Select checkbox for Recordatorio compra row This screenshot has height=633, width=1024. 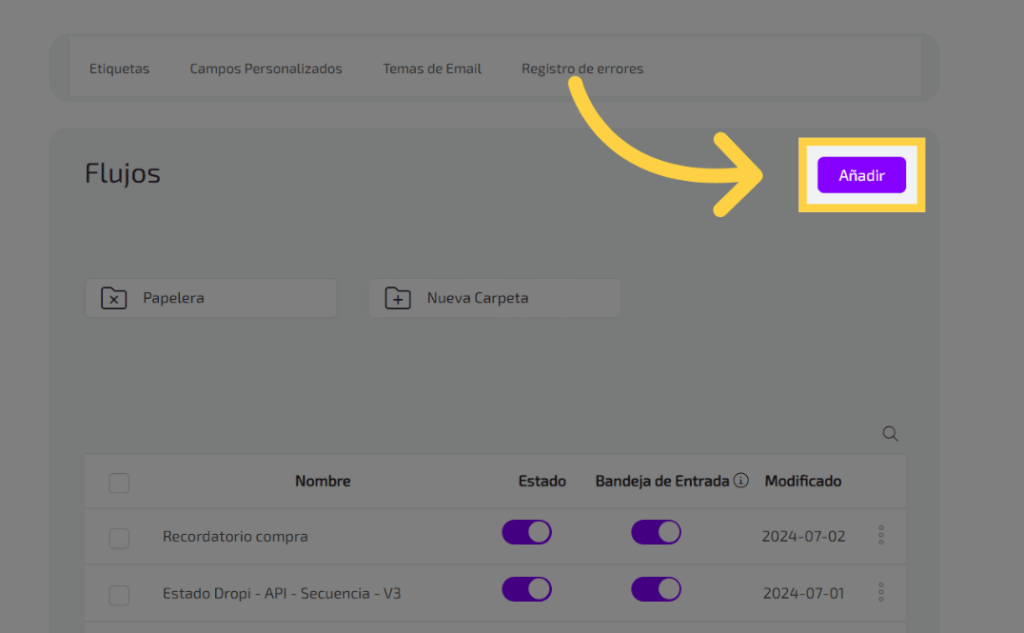(x=119, y=539)
